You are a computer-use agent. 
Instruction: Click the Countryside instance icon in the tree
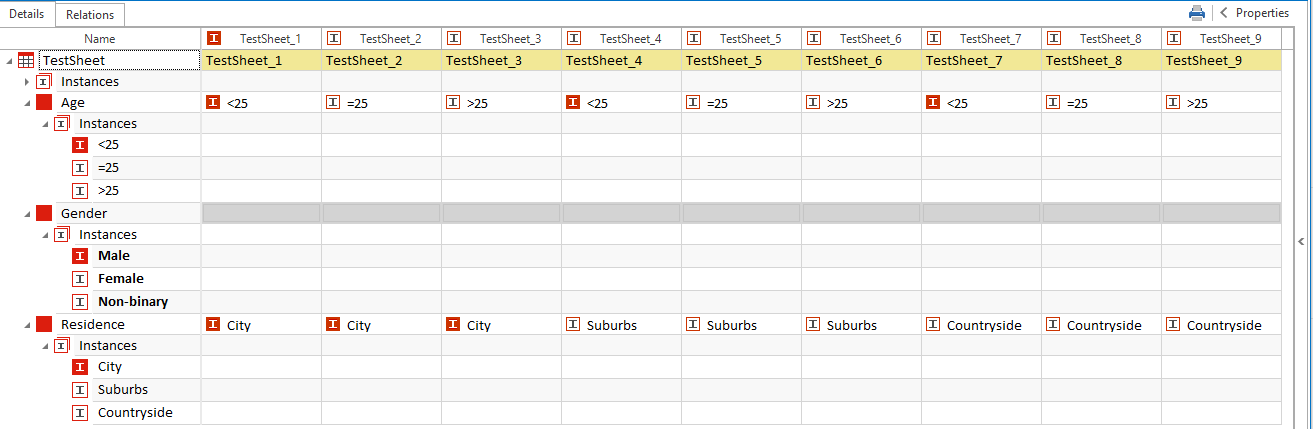pos(80,412)
